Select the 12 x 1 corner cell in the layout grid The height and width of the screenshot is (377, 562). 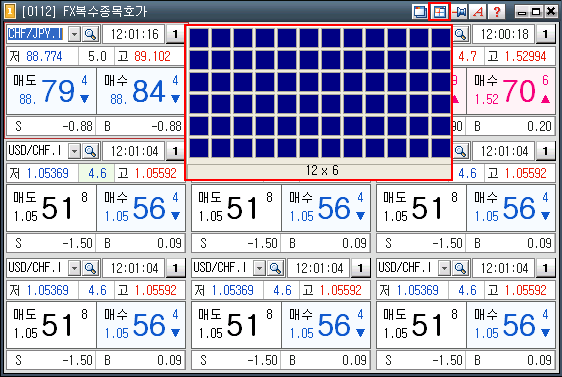click(x=440, y=38)
